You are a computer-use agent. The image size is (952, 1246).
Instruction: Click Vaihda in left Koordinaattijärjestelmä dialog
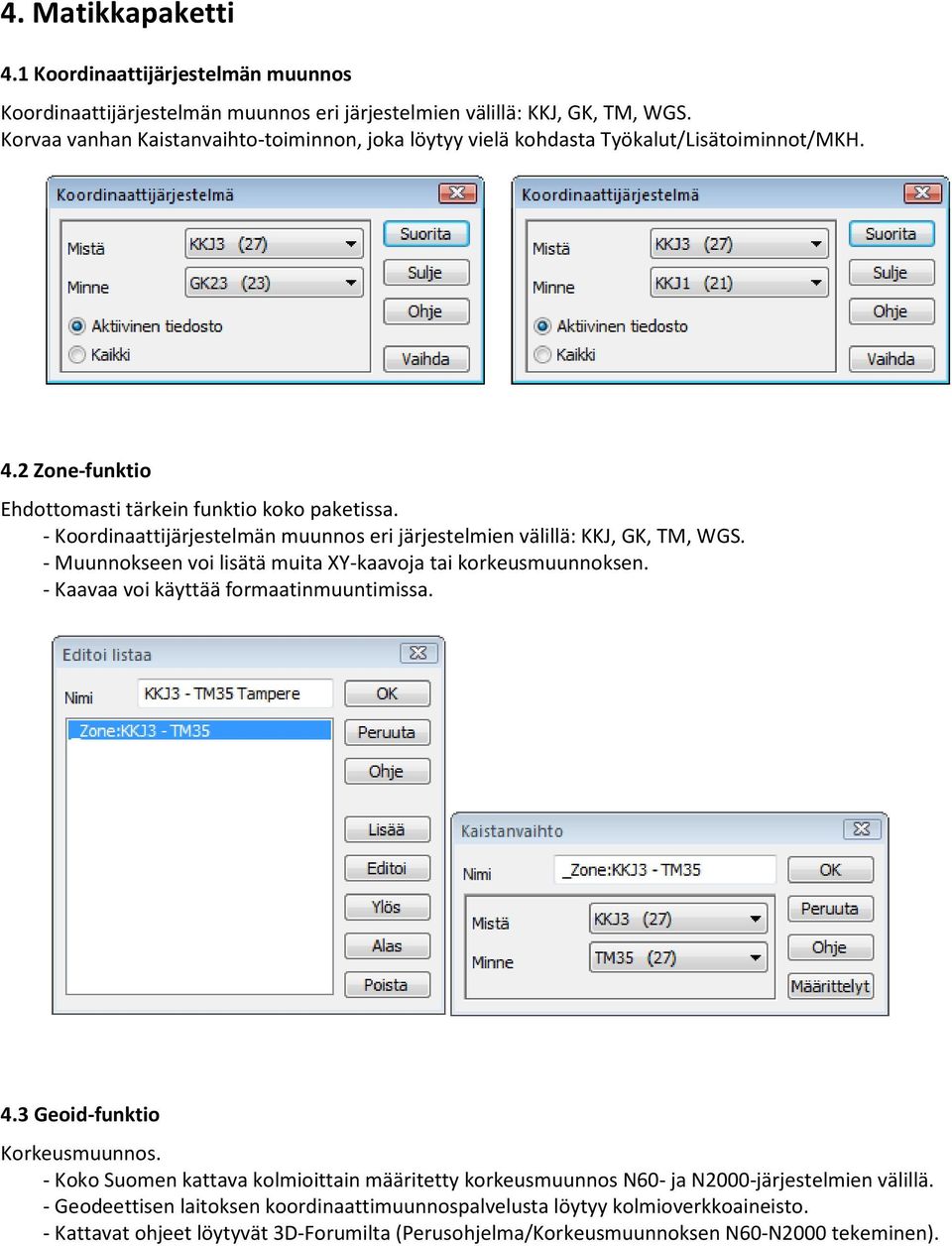coord(425,359)
